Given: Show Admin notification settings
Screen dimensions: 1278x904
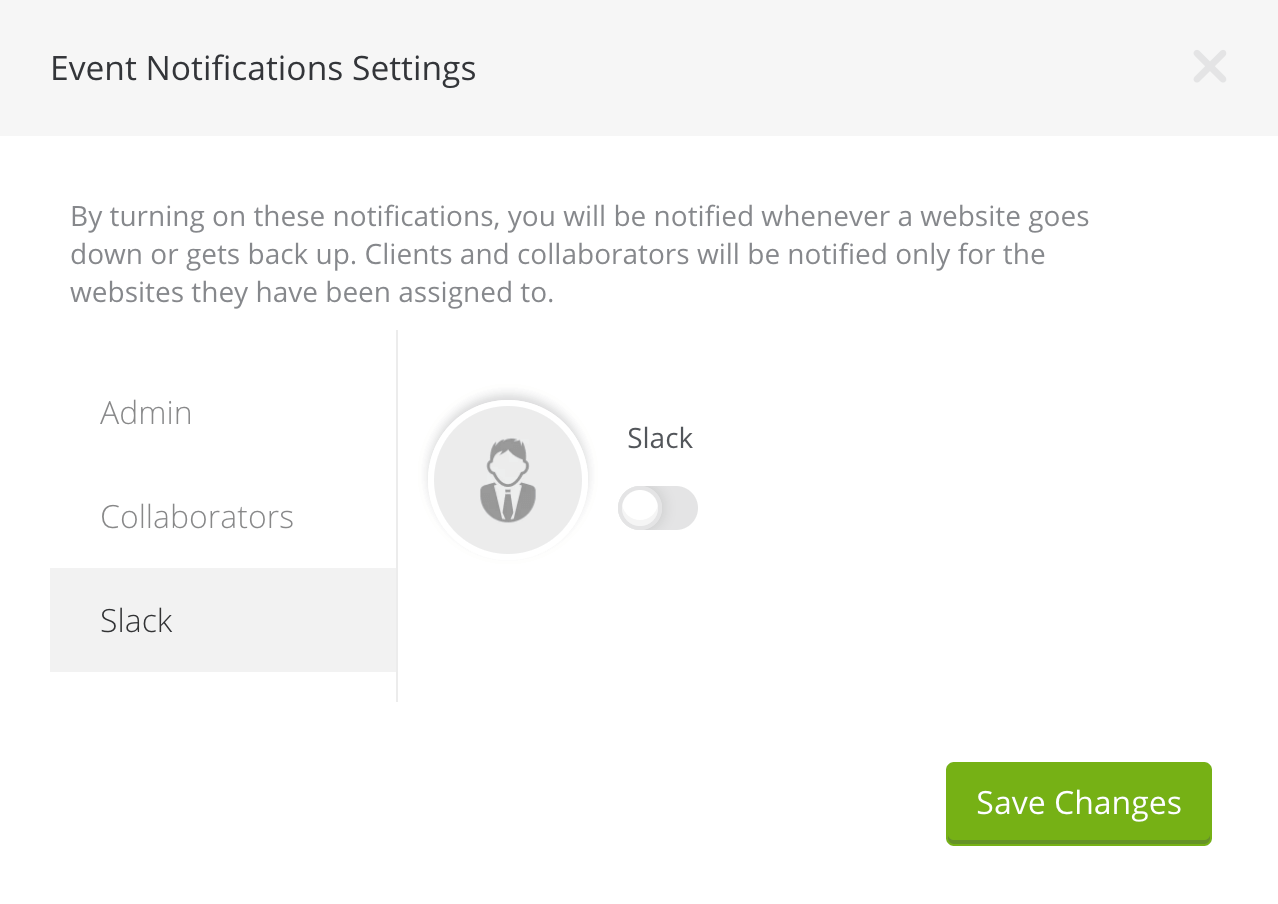Looking at the screenshot, I should pos(146,412).
